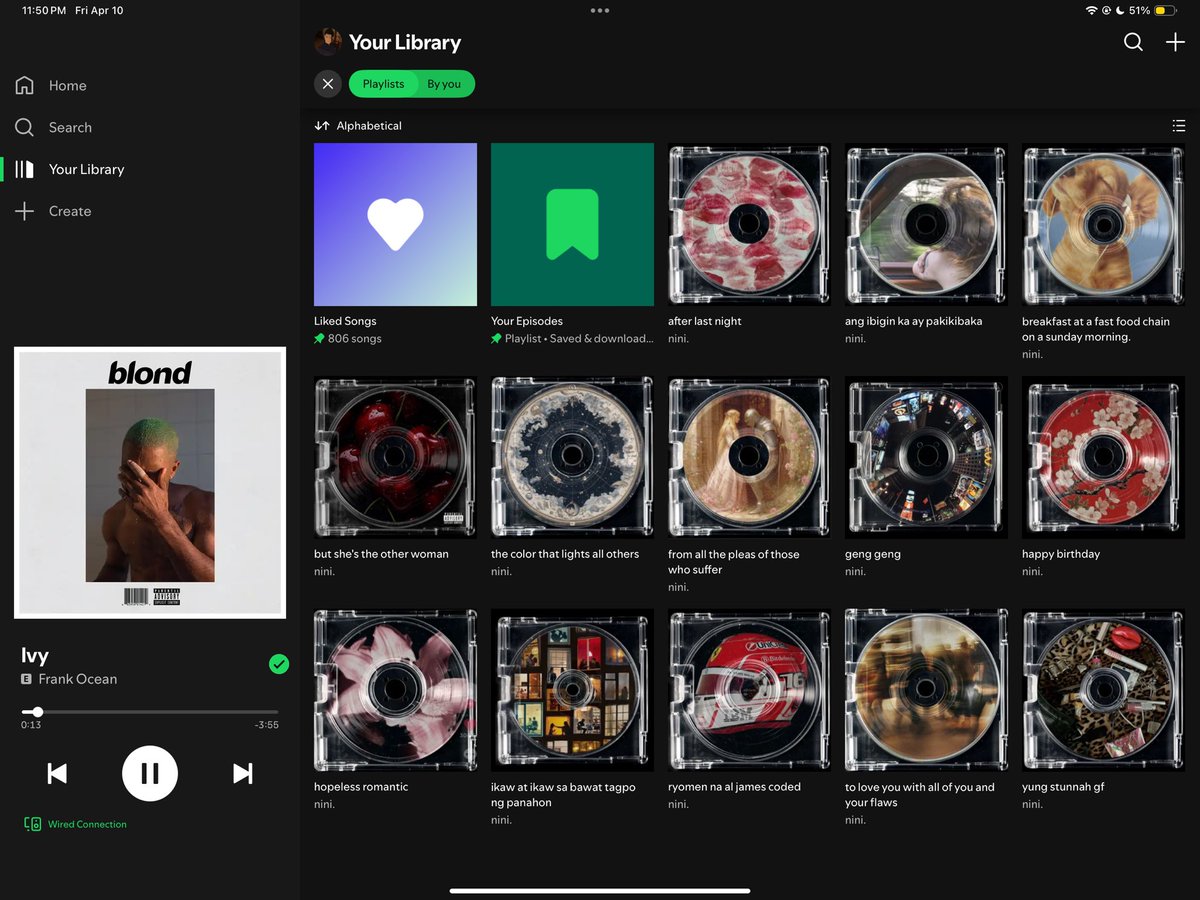Screen dimensions: 1200x900
Task: Open but she's the other woman cover
Action: click(x=395, y=457)
